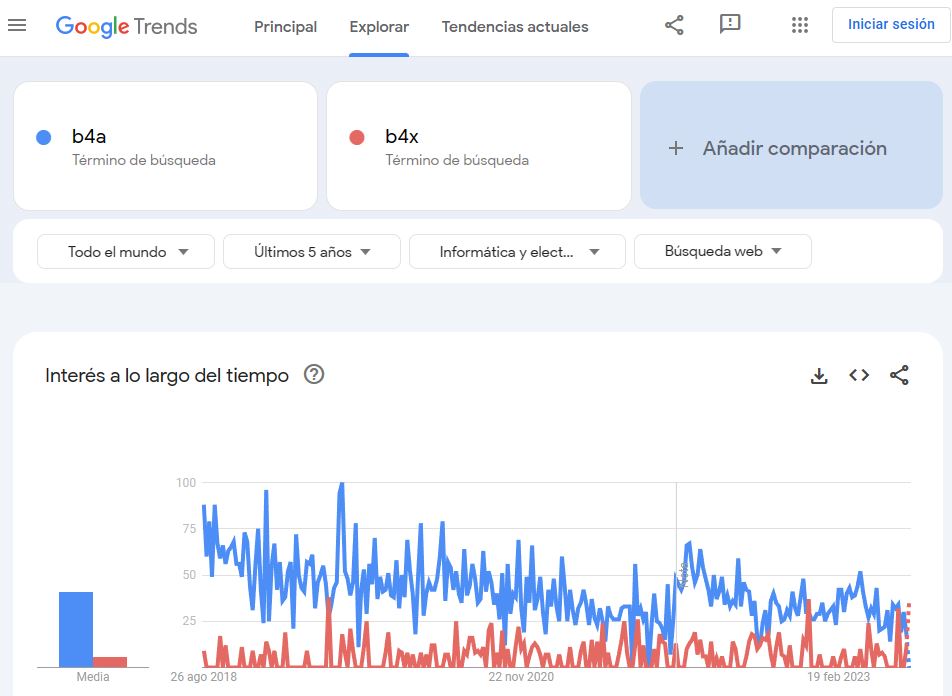Select the Explorar tab
The height and width of the screenshot is (696, 952).
379,27
